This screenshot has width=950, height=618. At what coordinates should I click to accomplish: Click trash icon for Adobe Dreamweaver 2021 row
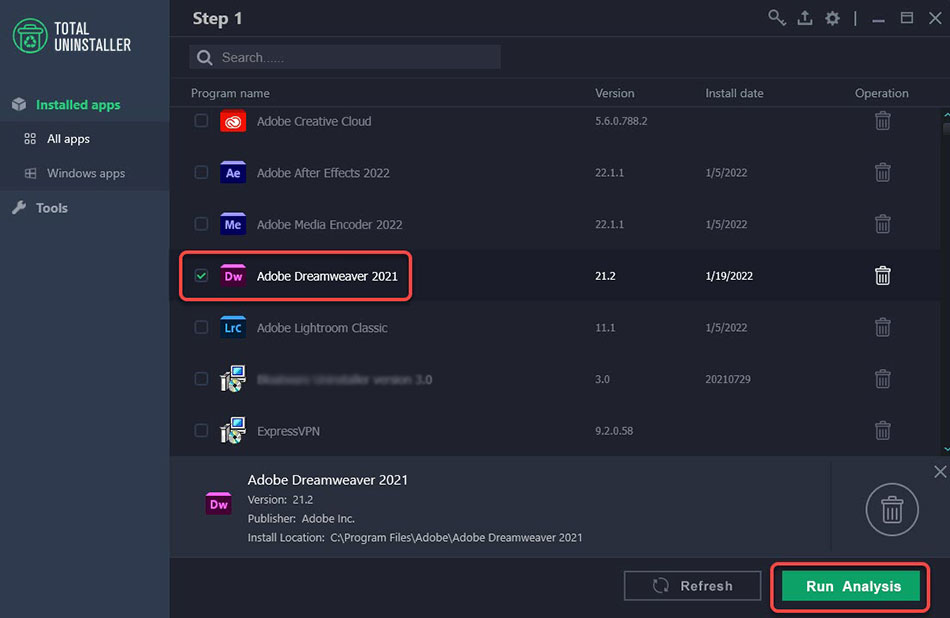(883, 276)
